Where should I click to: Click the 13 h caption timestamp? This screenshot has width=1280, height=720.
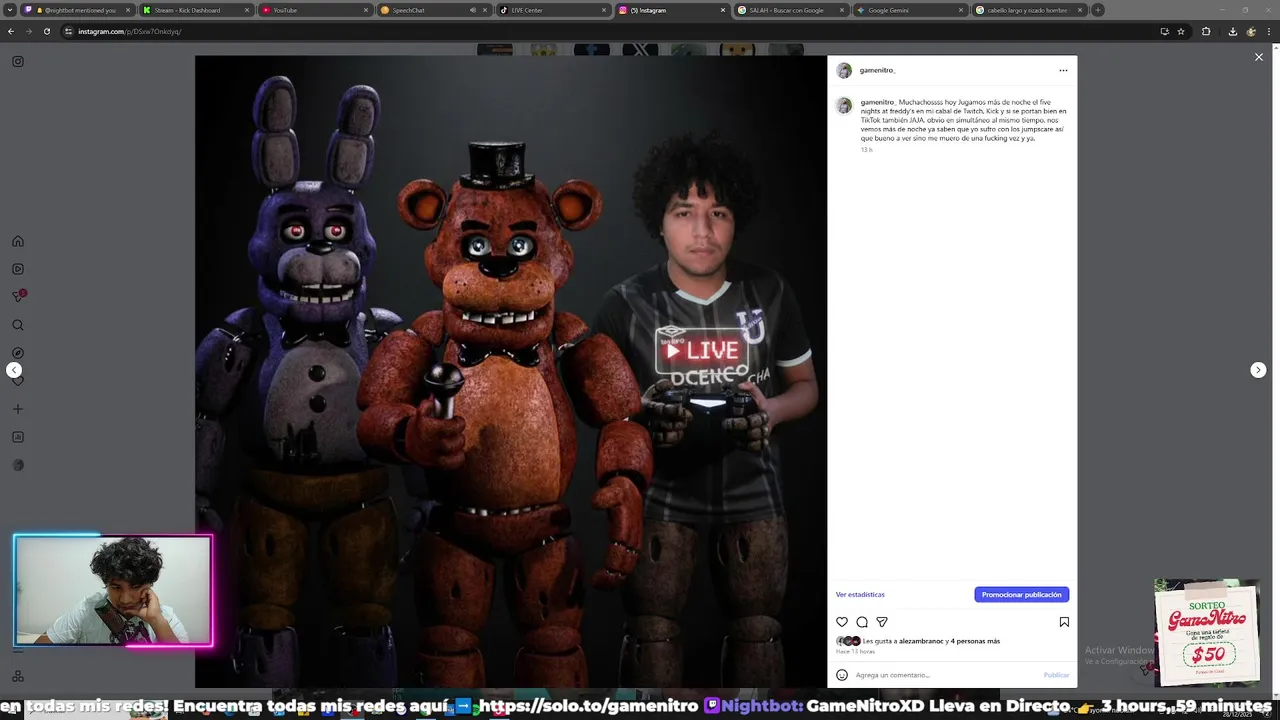[866, 149]
